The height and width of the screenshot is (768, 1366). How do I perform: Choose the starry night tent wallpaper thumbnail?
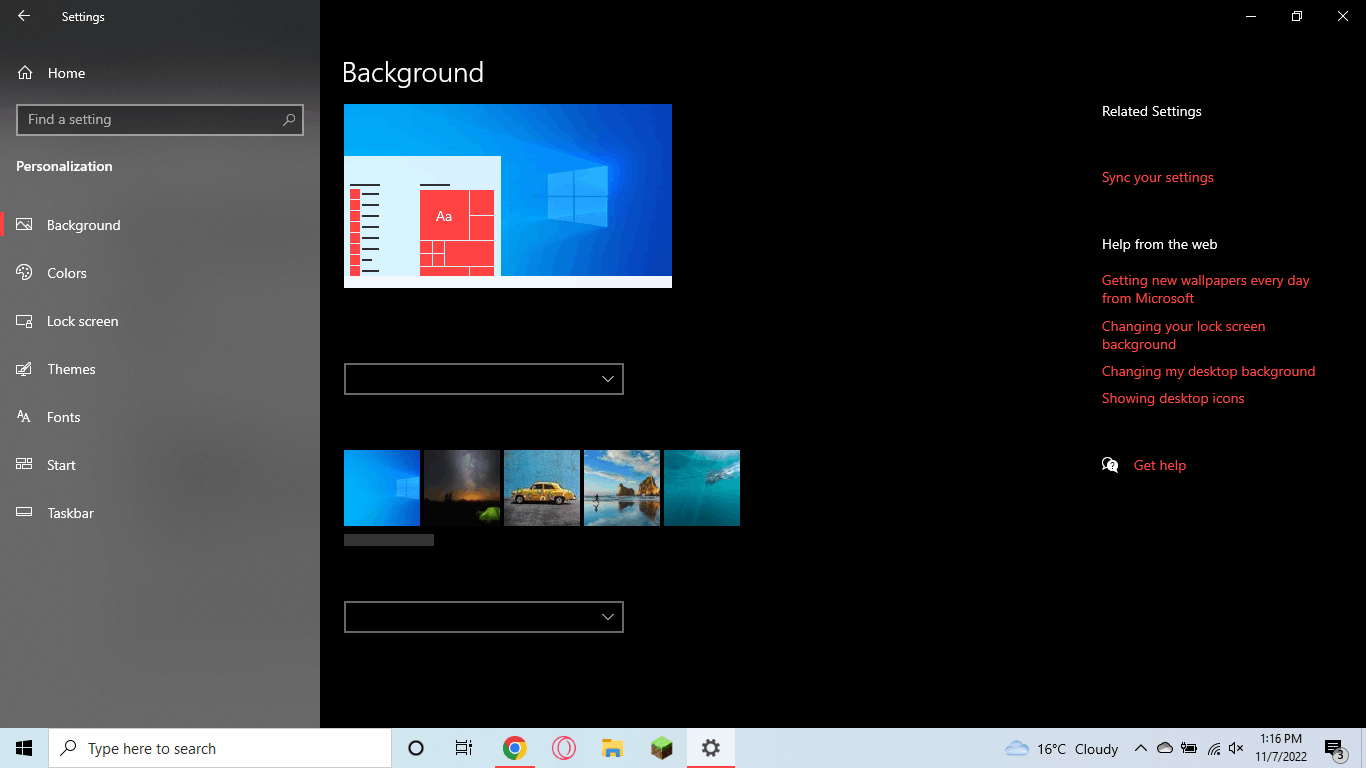click(x=462, y=488)
